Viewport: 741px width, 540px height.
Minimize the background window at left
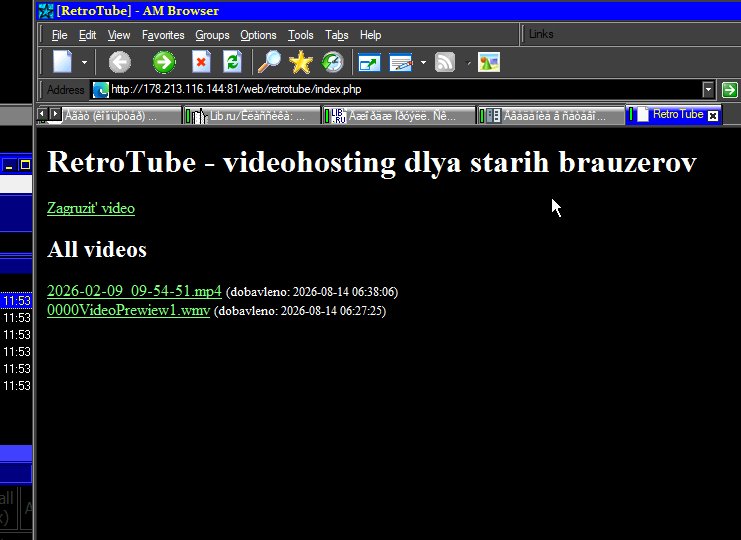pyautogui.click(x=9, y=165)
